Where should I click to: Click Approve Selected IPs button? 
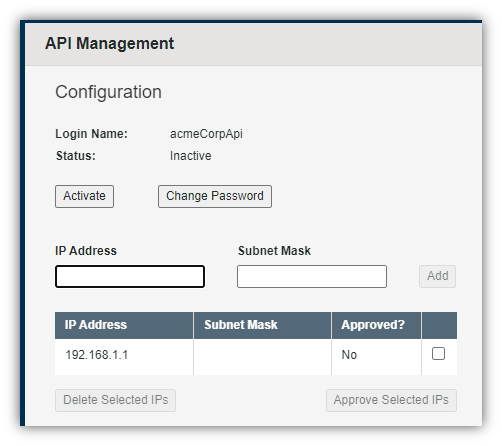pos(391,400)
